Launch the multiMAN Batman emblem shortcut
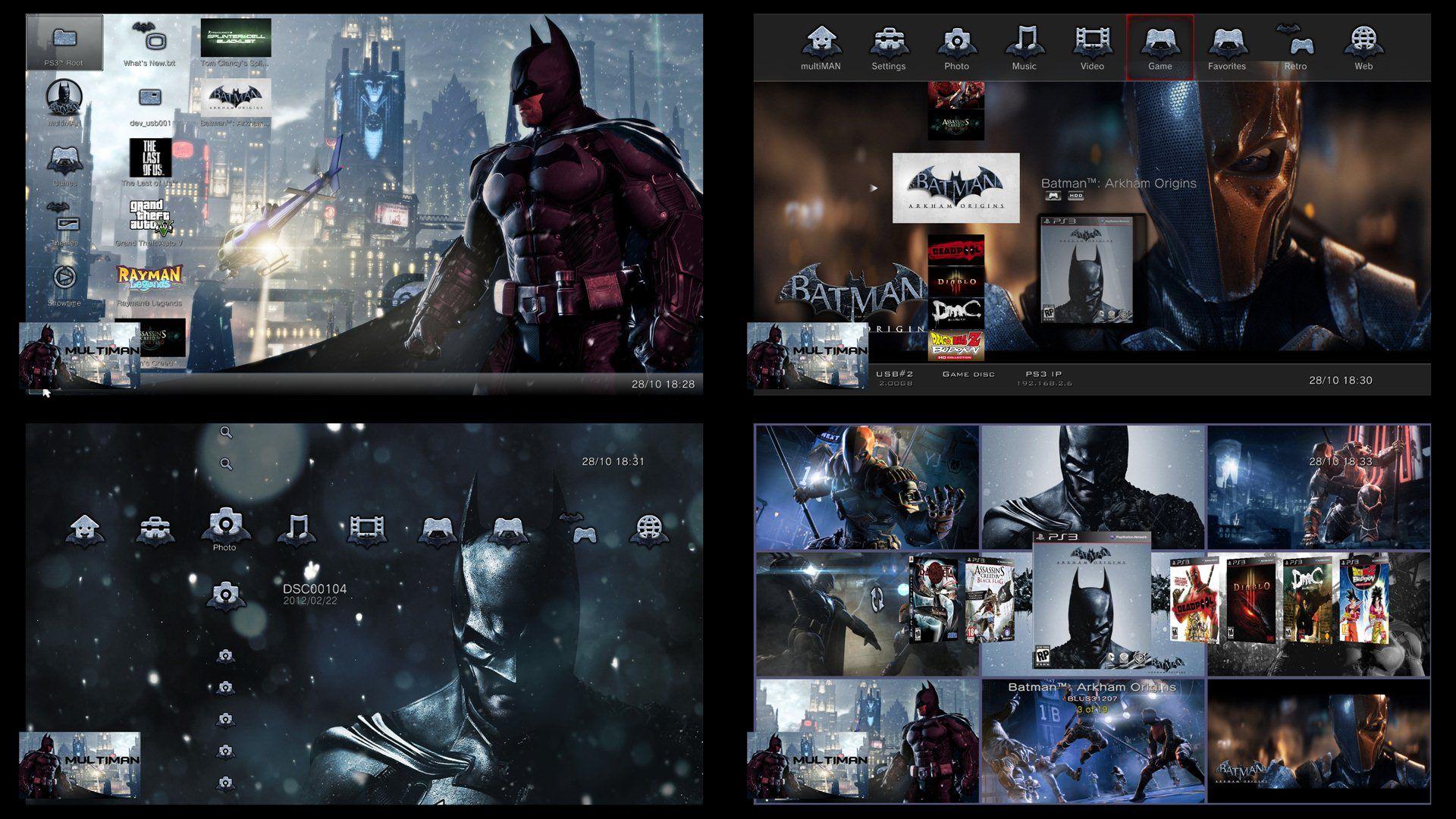 pyautogui.click(x=64, y=99)
